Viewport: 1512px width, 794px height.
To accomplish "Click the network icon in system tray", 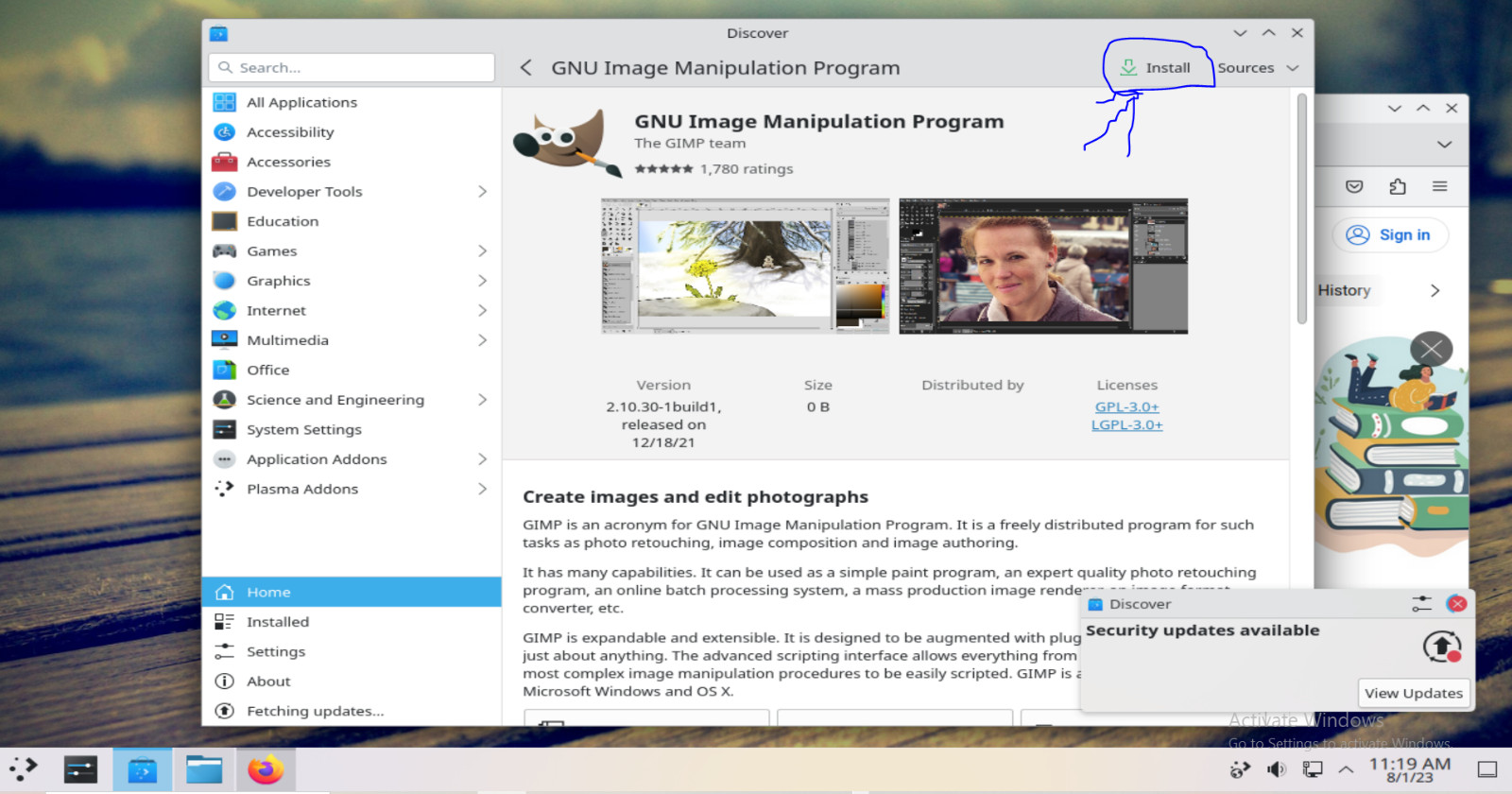I will 1313,769.
